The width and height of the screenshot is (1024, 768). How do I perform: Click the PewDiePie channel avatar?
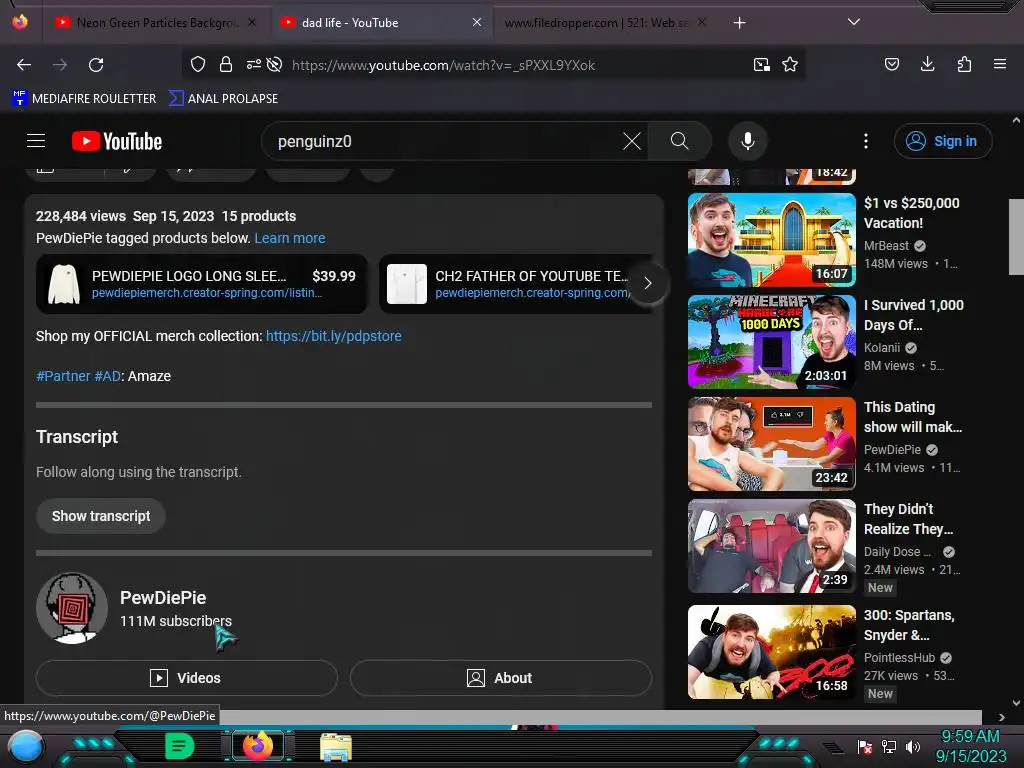(72, 608)
